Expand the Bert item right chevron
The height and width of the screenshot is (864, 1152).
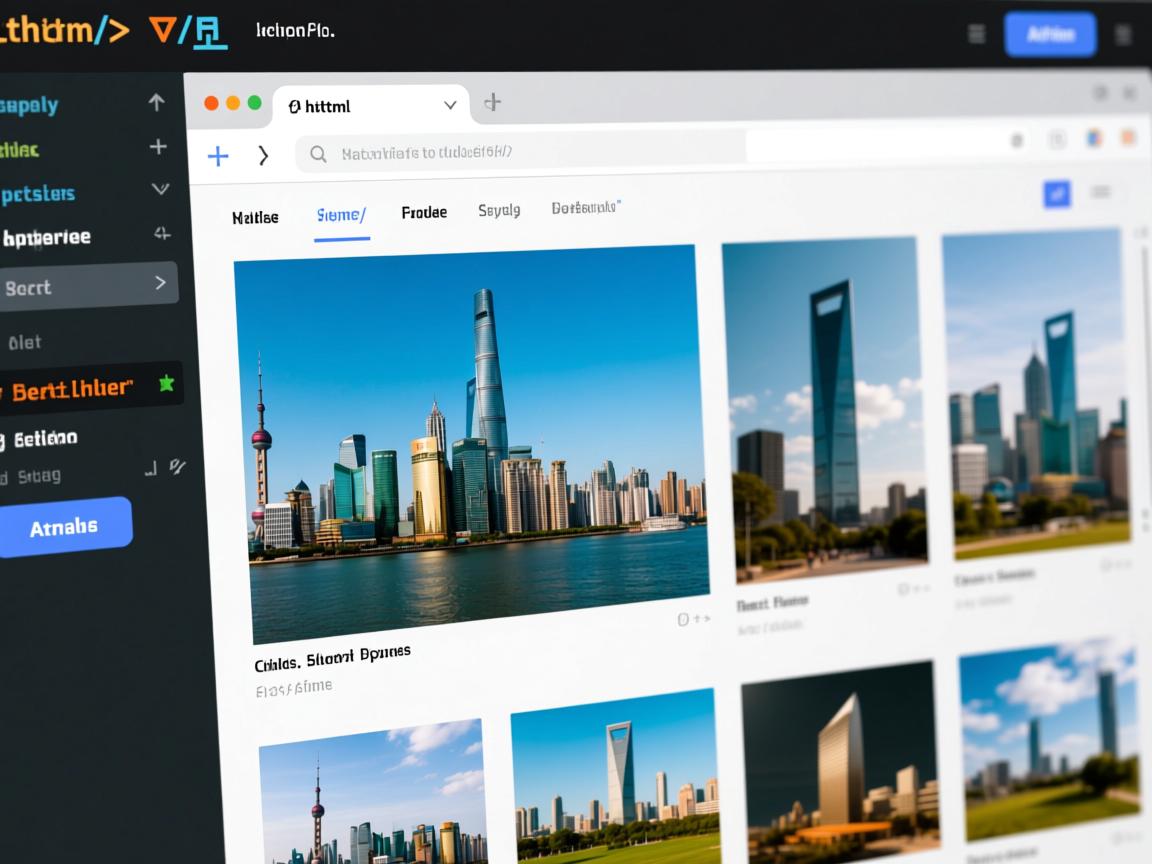coord(160,283)
